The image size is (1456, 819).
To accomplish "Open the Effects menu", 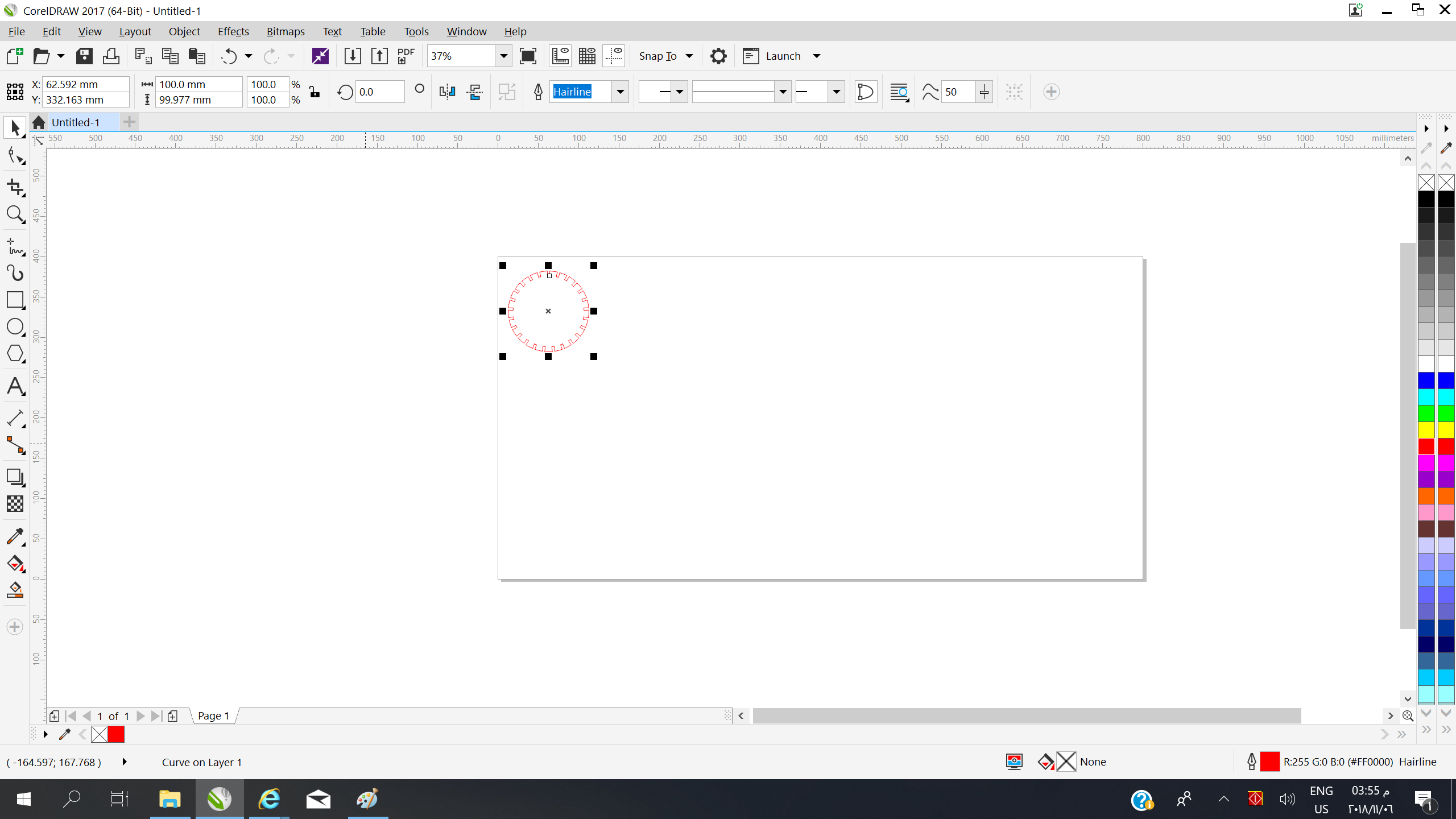I will coord(233,31).
